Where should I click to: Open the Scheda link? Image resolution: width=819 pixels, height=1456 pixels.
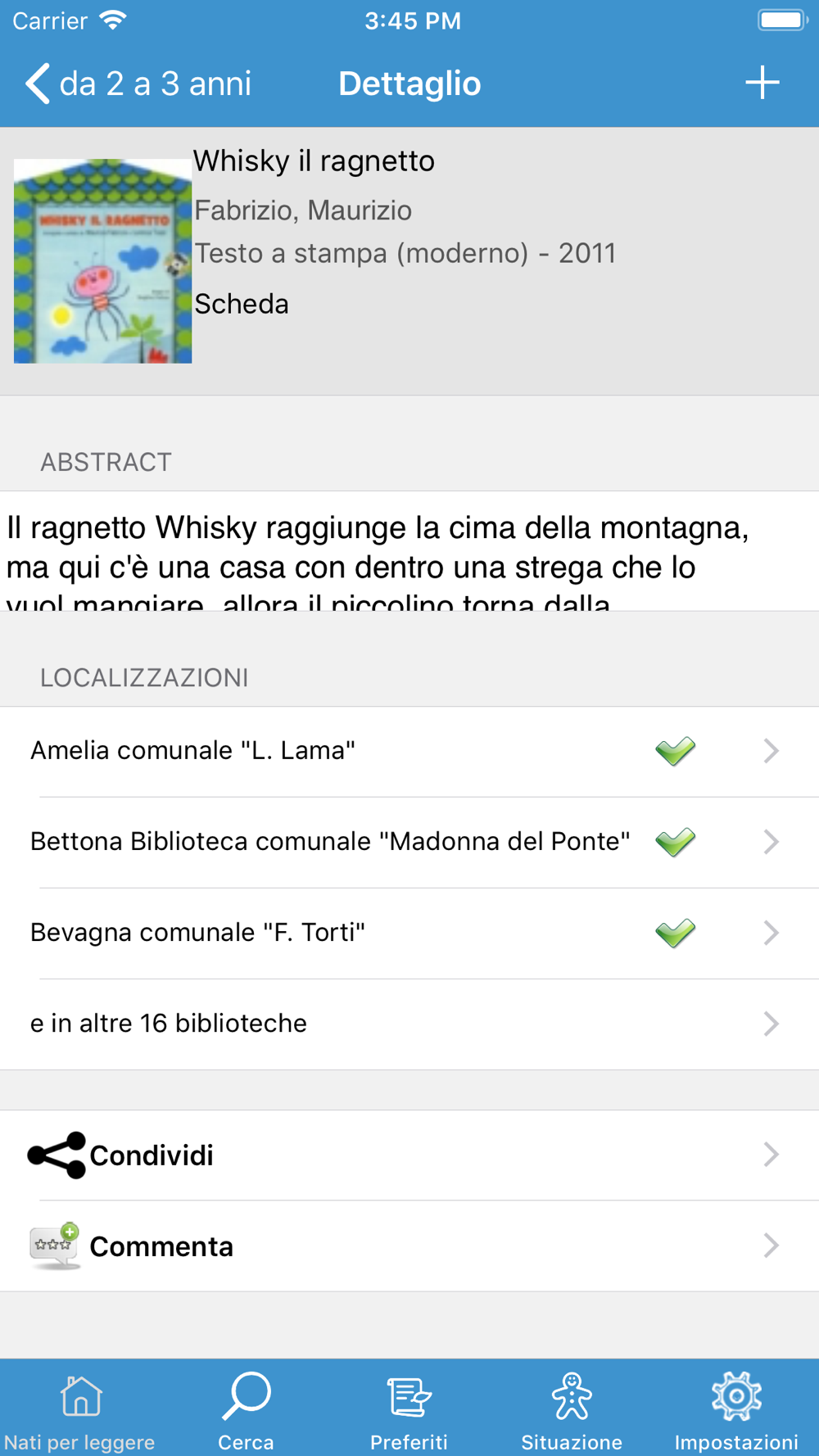tap(242, 304)
